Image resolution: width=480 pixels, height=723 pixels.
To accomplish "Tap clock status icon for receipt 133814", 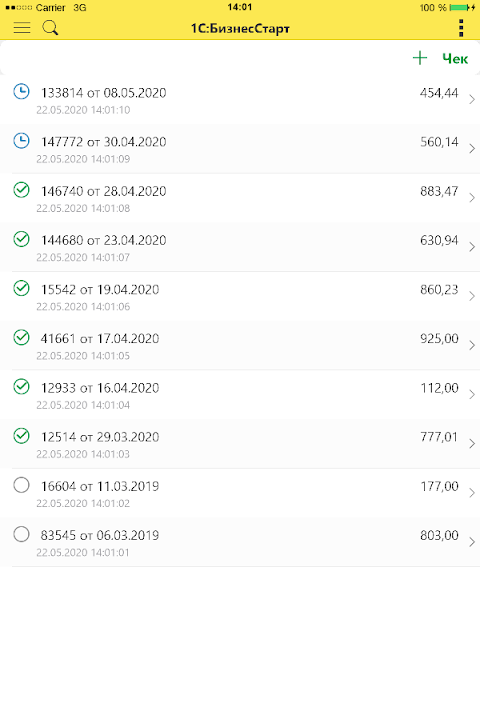I will click(x=21, y=91).
